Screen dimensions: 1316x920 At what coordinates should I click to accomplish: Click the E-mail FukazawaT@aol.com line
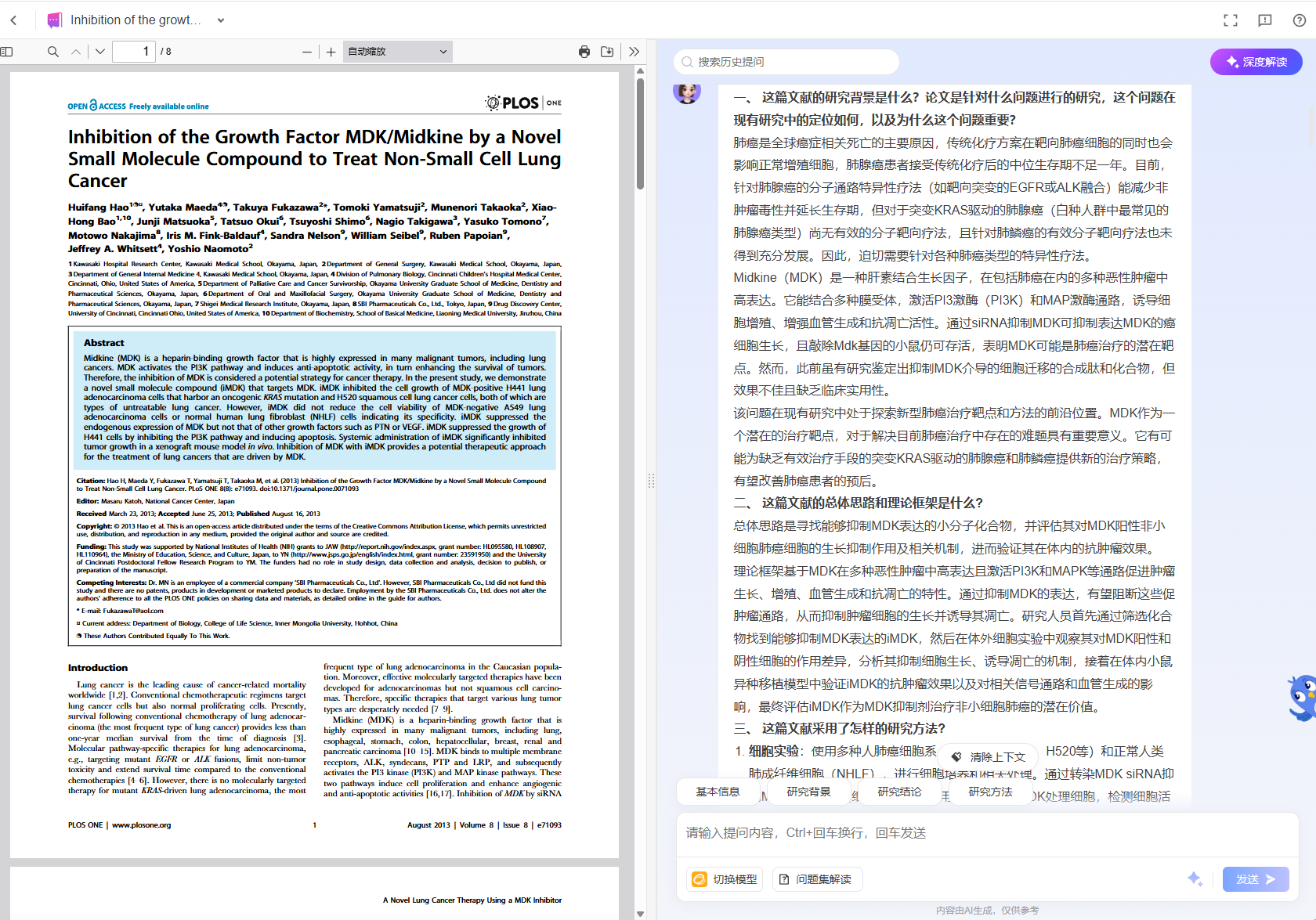coord(120,611)
